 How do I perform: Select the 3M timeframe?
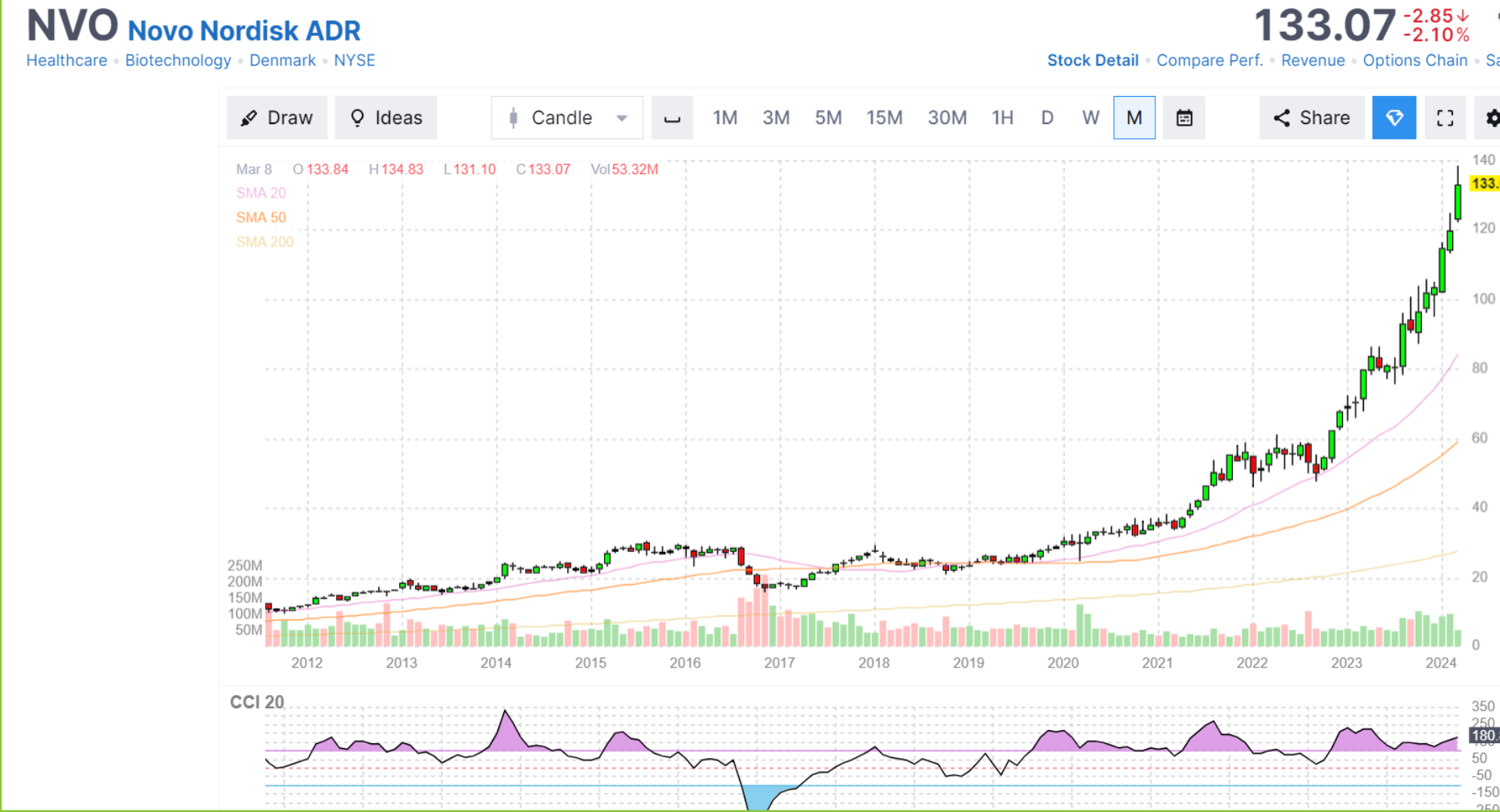coord(776,118)
